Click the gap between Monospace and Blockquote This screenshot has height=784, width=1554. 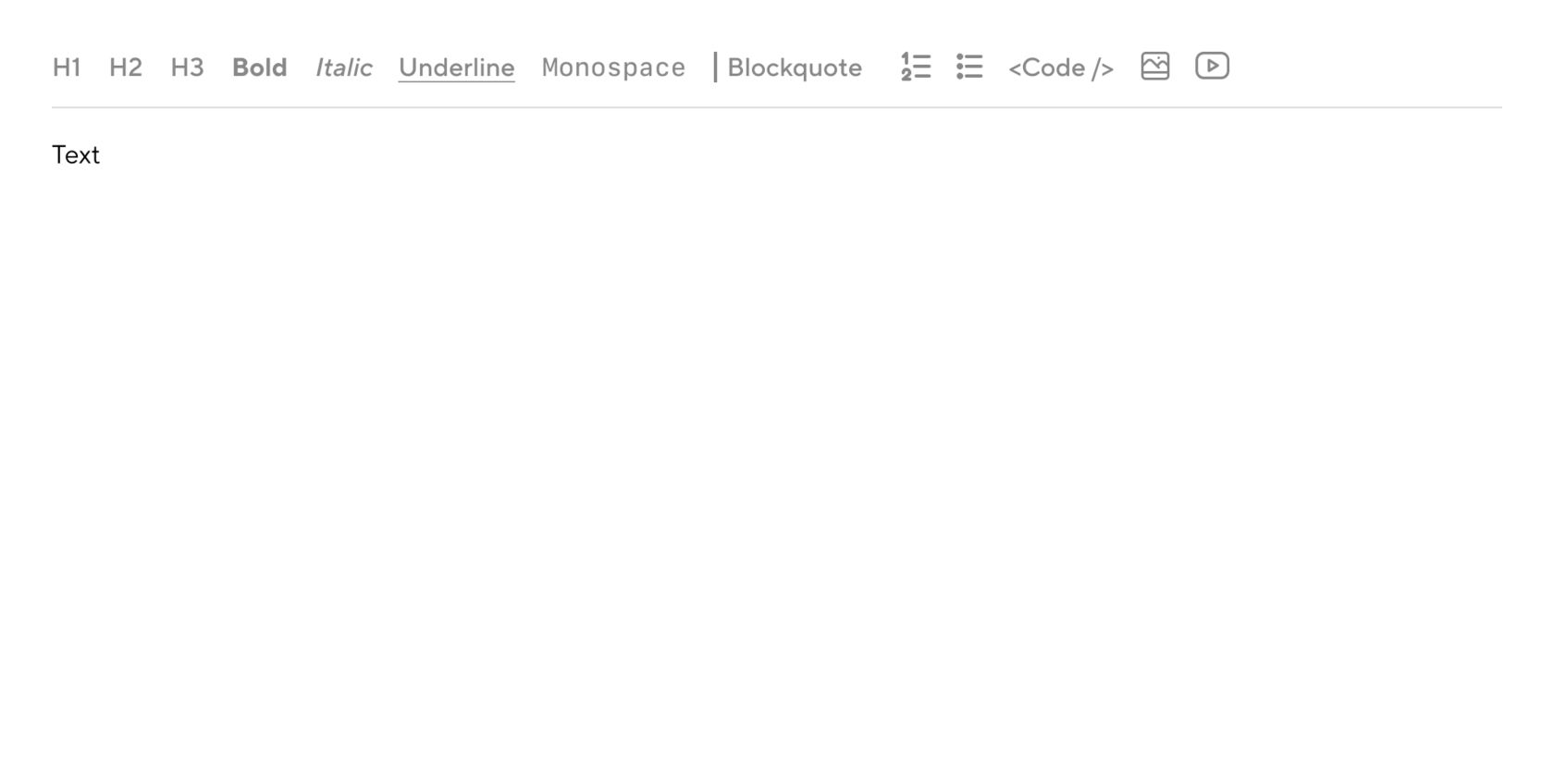click(699, 67)
